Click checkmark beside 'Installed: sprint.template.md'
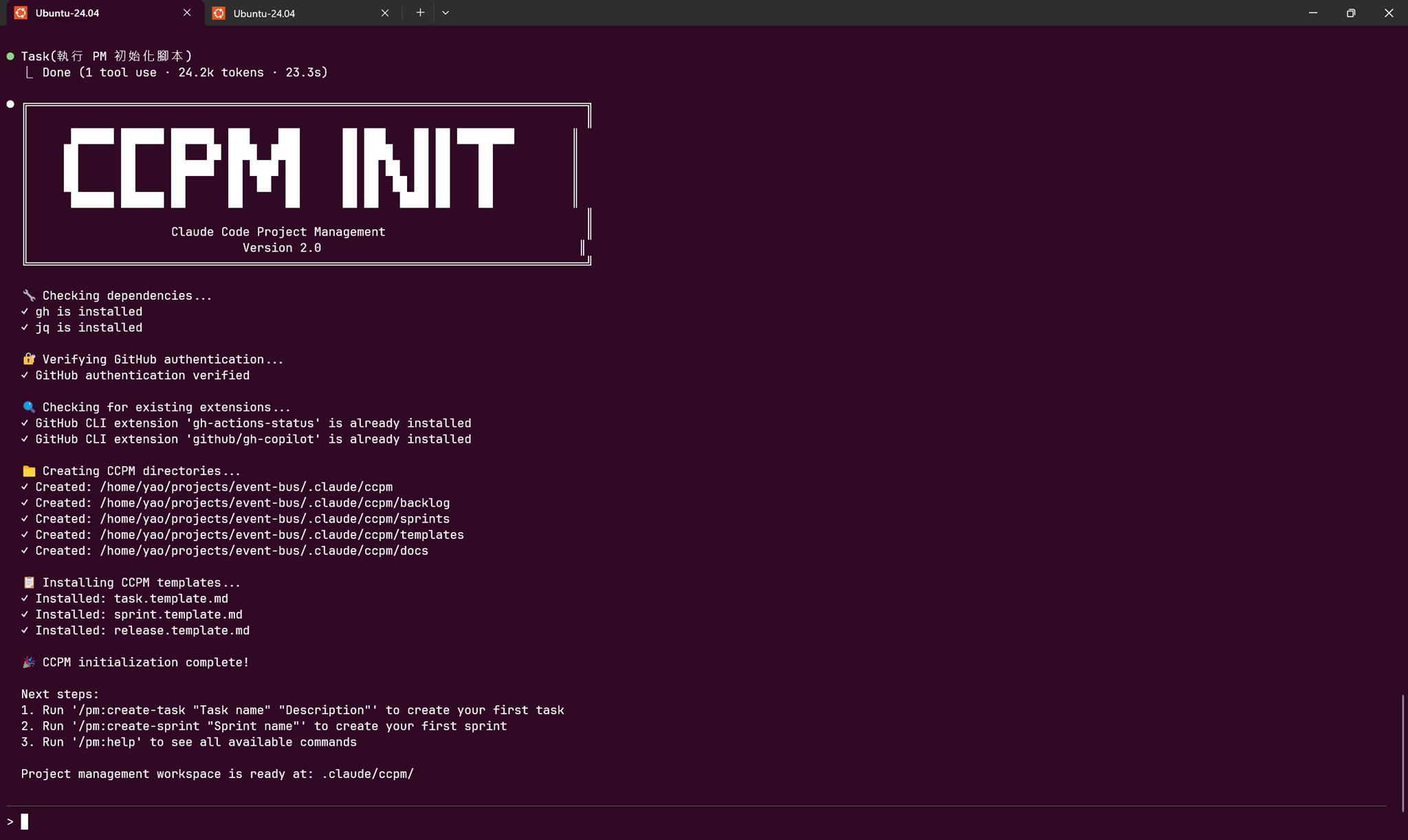This screenshot has width=1408, height=840. tap(25, 614)
